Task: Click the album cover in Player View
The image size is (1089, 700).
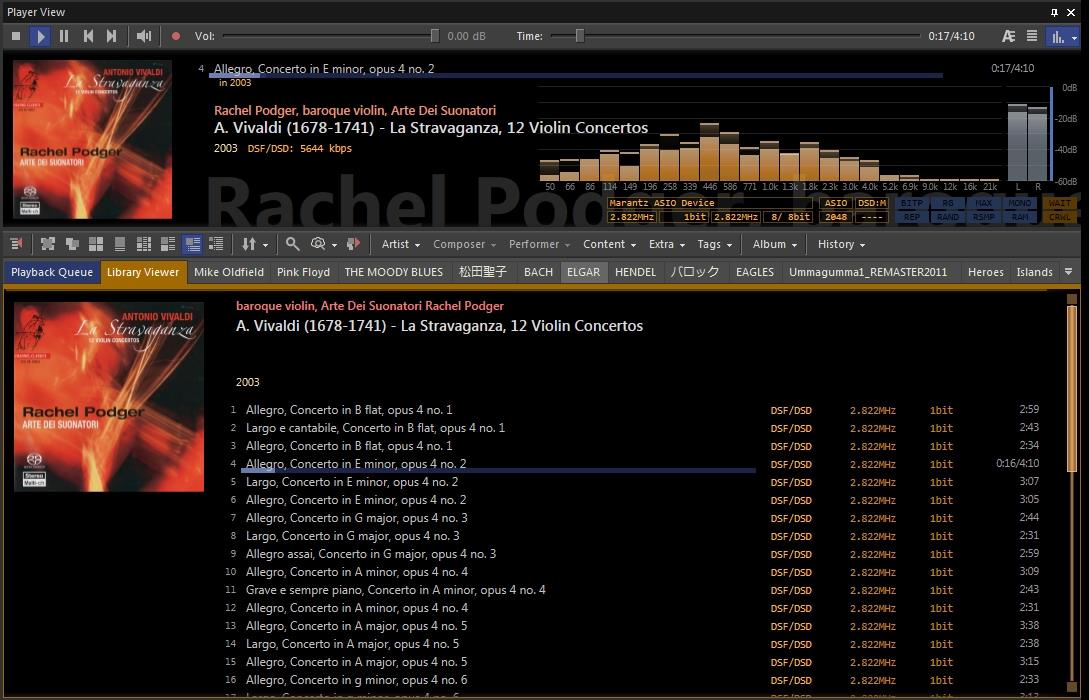Action: (x=92, y=139)
